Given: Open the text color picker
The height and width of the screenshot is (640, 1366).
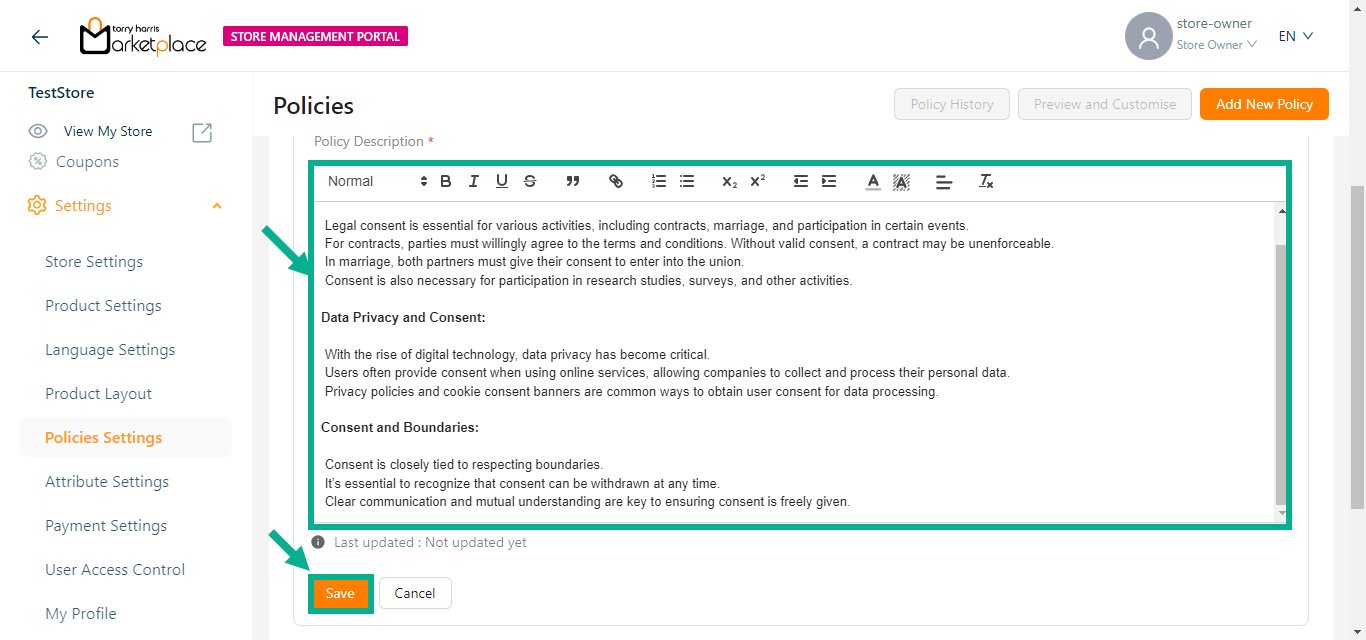Looking at the screenshot, I should (x=873, y=181).
